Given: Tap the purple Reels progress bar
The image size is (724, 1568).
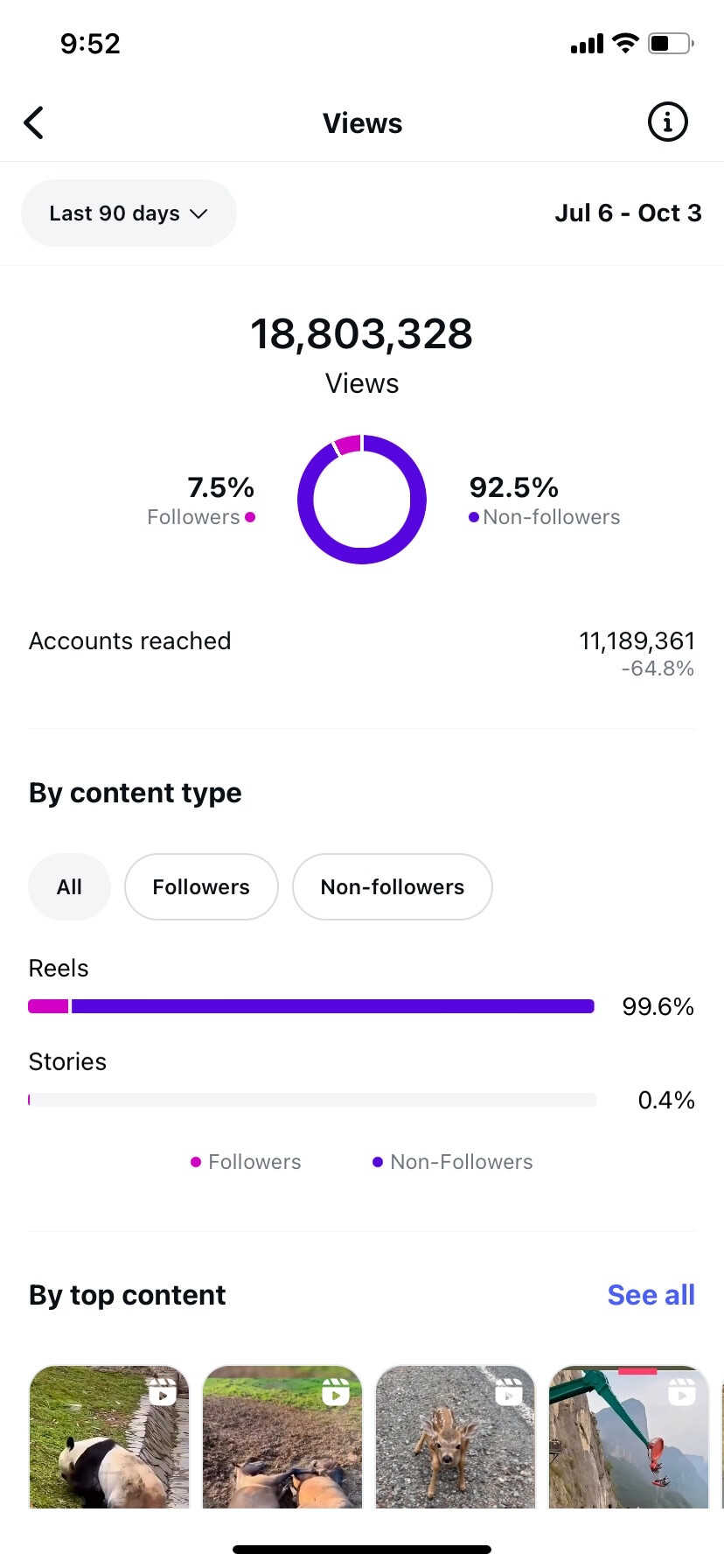Looking at the screenshot, I should [332, 1006].
